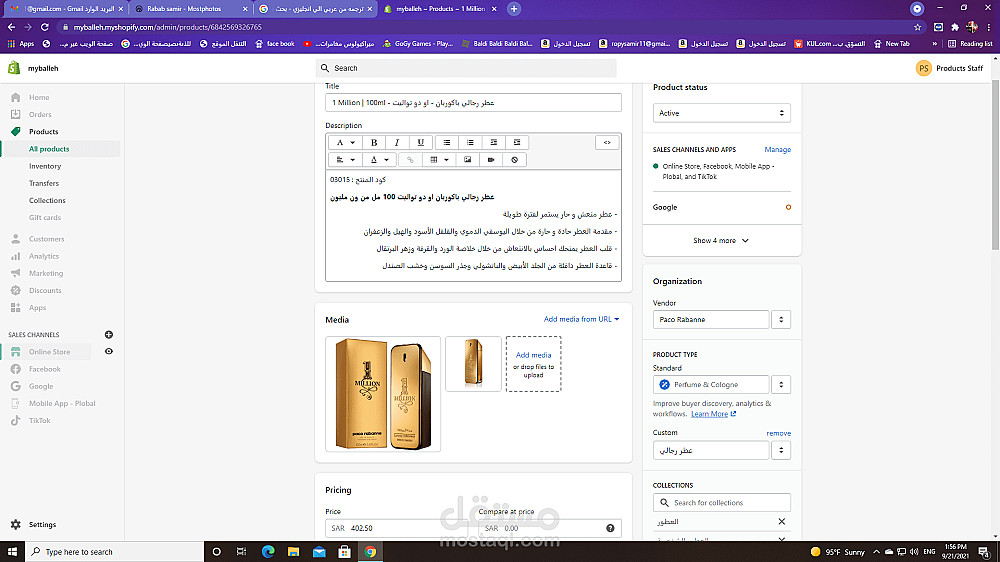
Task: Insert bulleted list in description
Action: tap(446, 142)
